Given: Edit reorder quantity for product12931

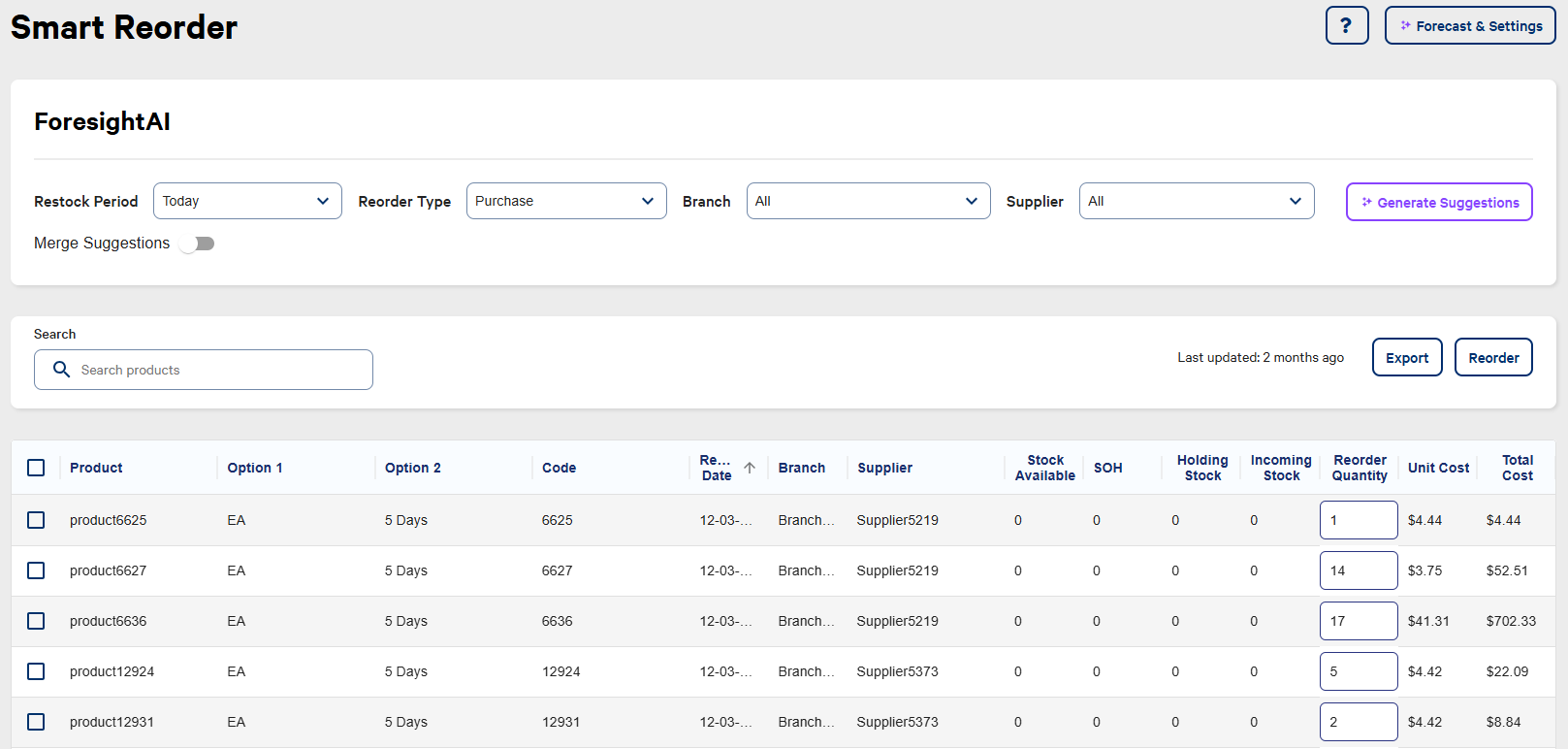Looking at the screenshot, I should pos(1359,722).
